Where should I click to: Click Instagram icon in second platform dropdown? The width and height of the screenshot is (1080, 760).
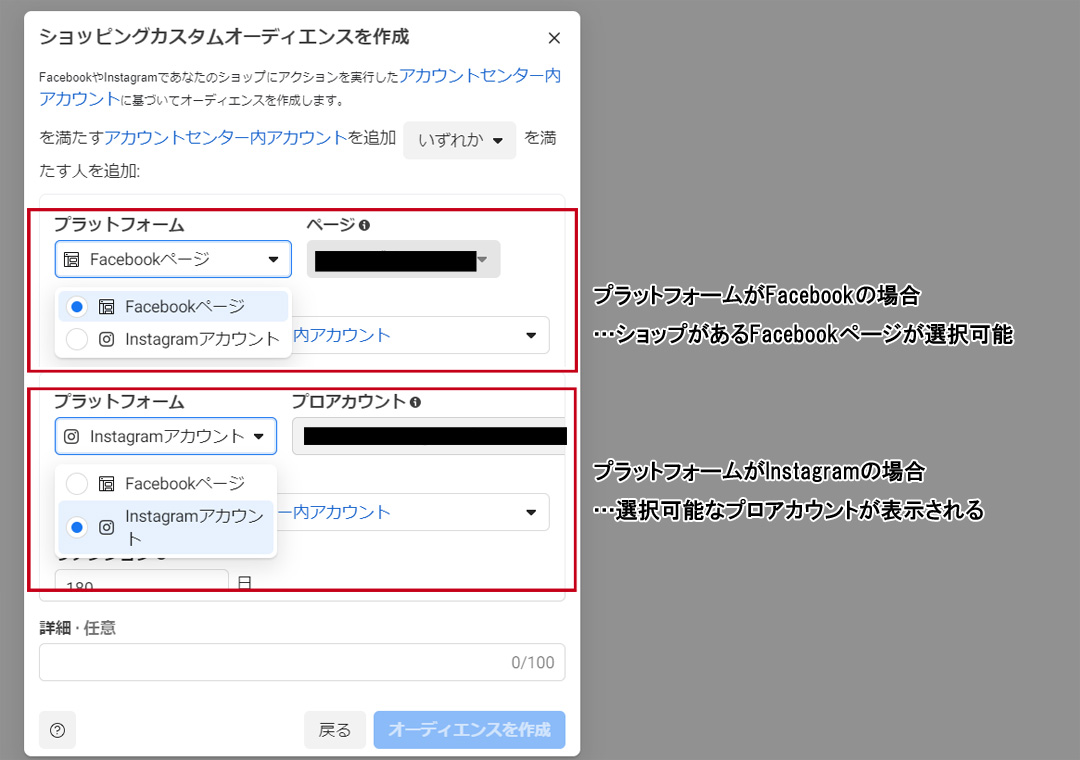pyautogui.click(x=71, y=436)
